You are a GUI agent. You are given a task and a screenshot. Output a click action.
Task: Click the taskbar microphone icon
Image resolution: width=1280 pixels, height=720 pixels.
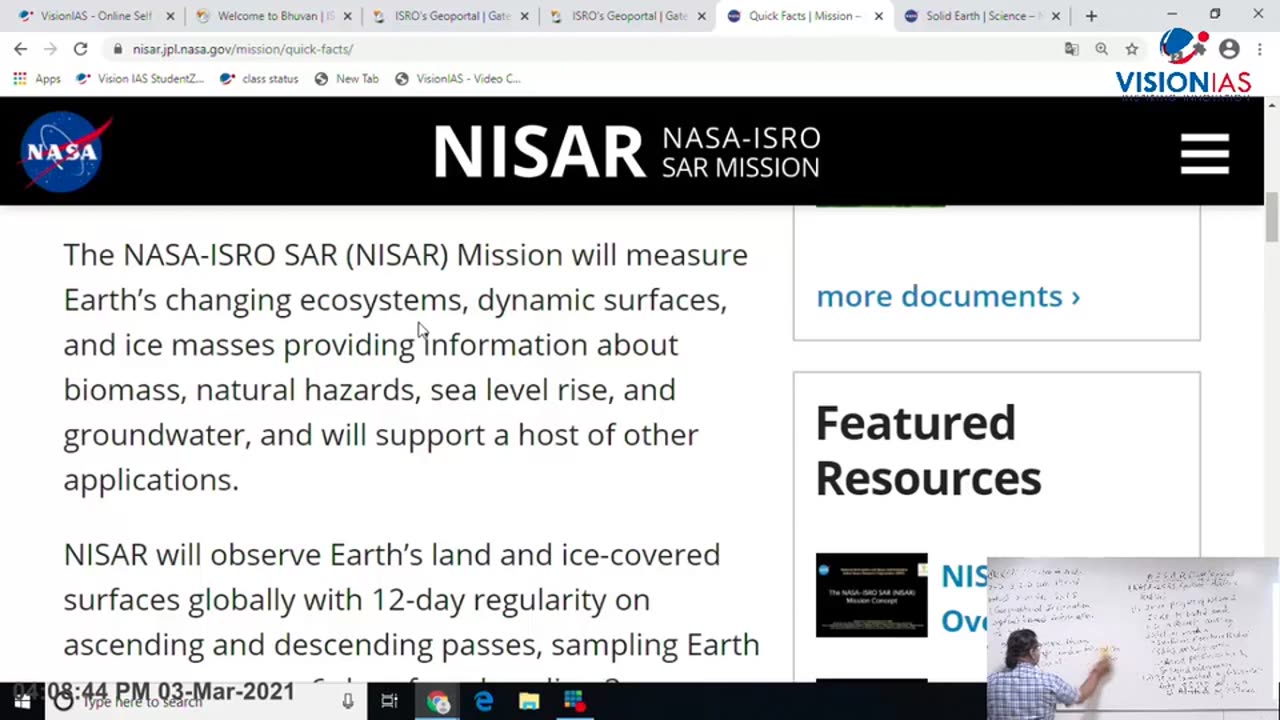[x=347, y=701]
